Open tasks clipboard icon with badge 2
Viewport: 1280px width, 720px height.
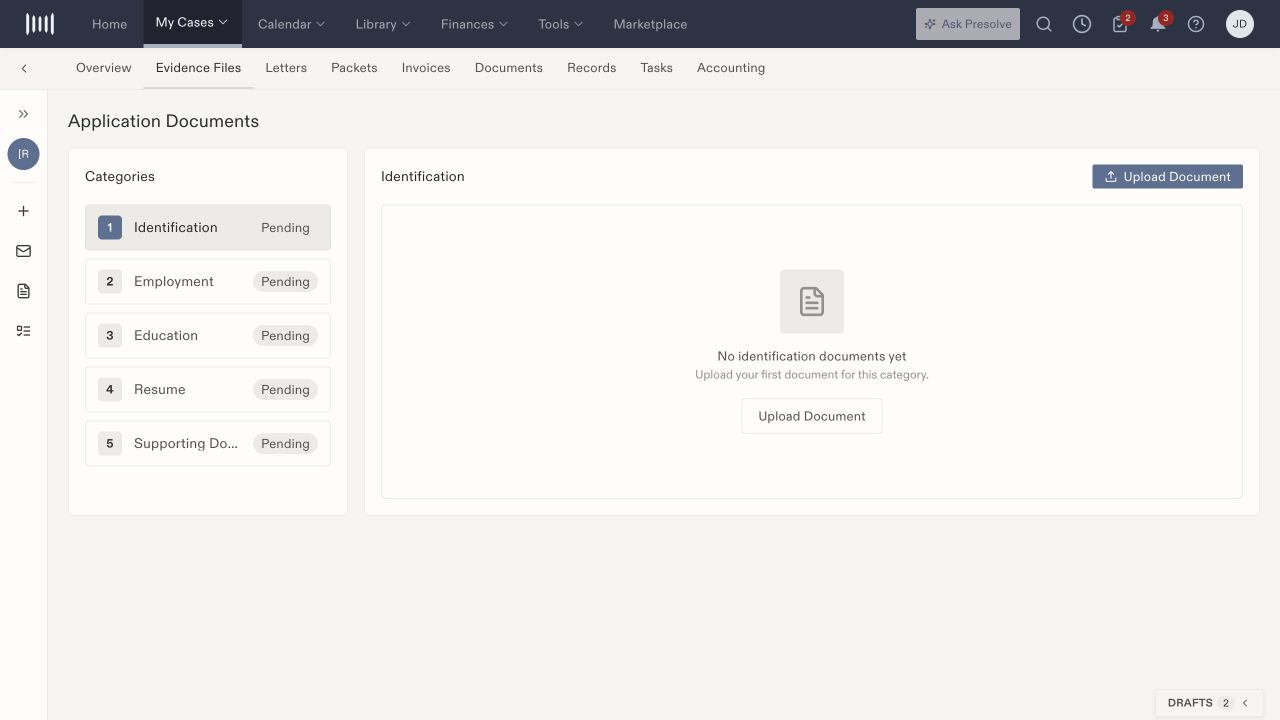click(1120, 24)
